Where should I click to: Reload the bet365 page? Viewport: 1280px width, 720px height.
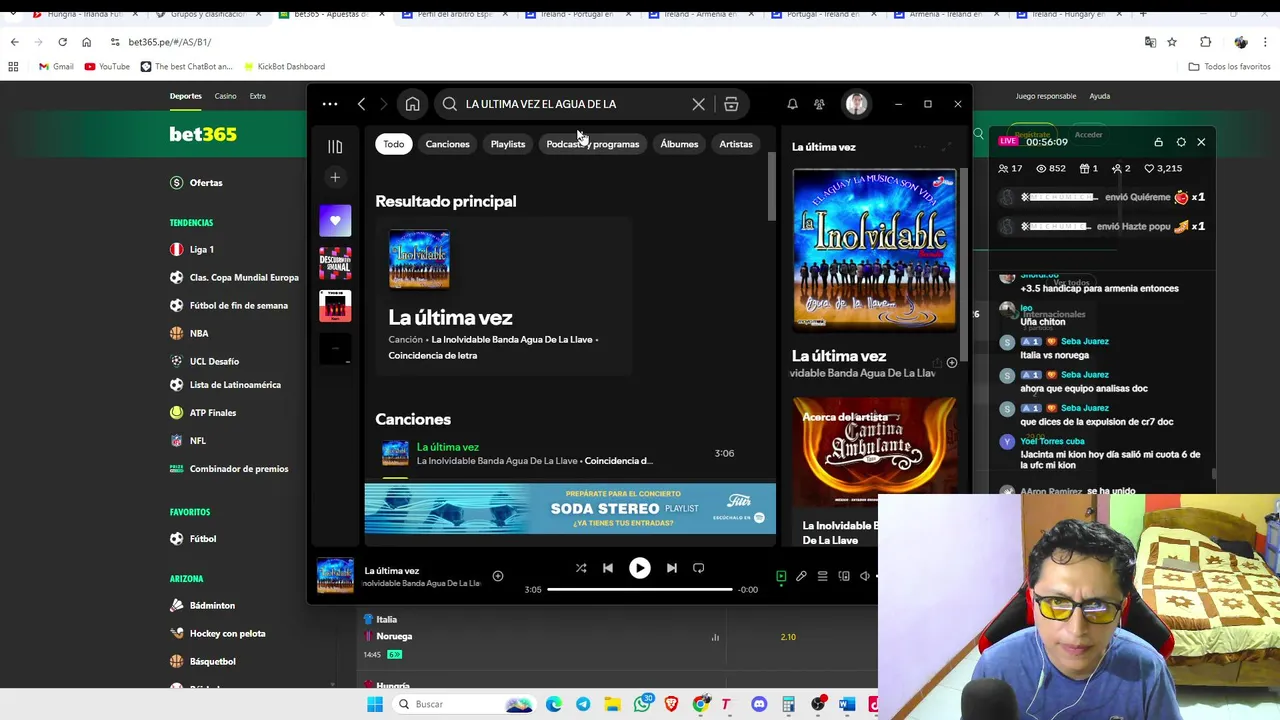(62, 42)
